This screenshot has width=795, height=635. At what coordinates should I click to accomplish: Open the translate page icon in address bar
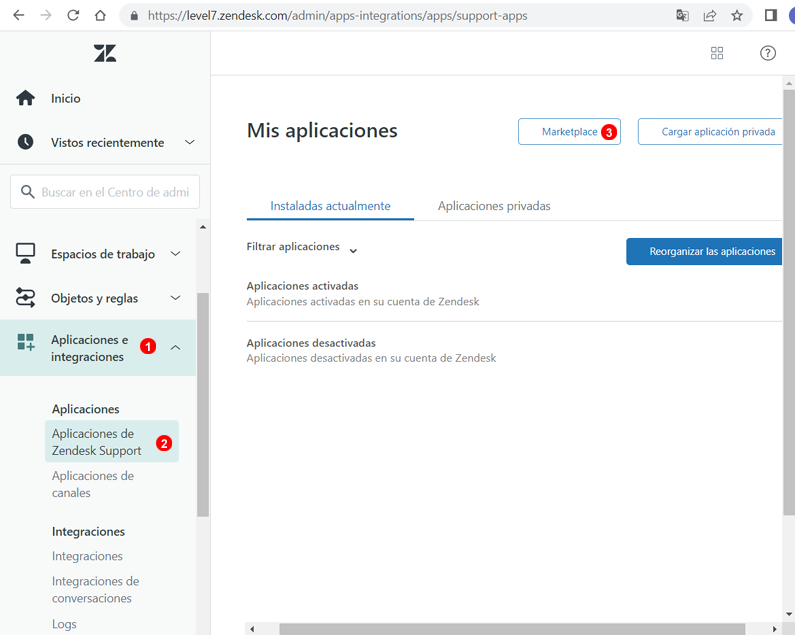(682, 16)
